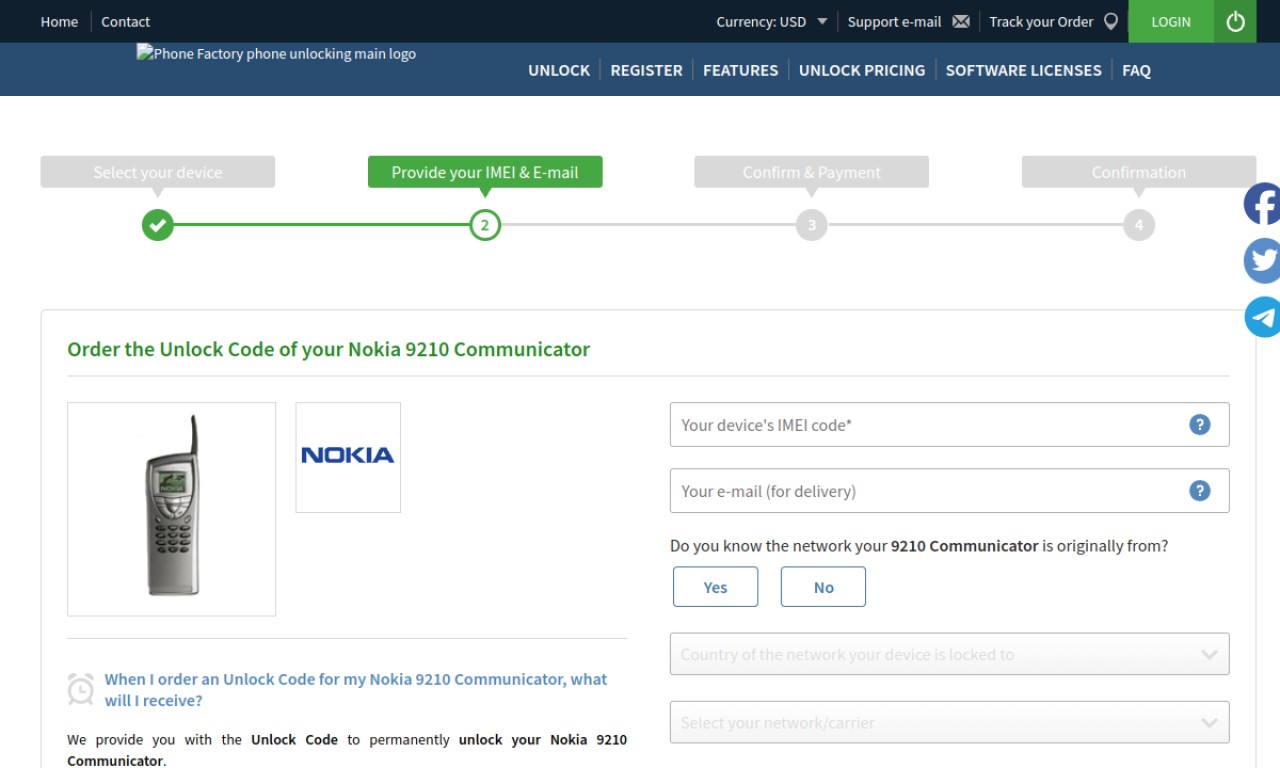
Task: Open the Contact link
Action: click(125, 21)
